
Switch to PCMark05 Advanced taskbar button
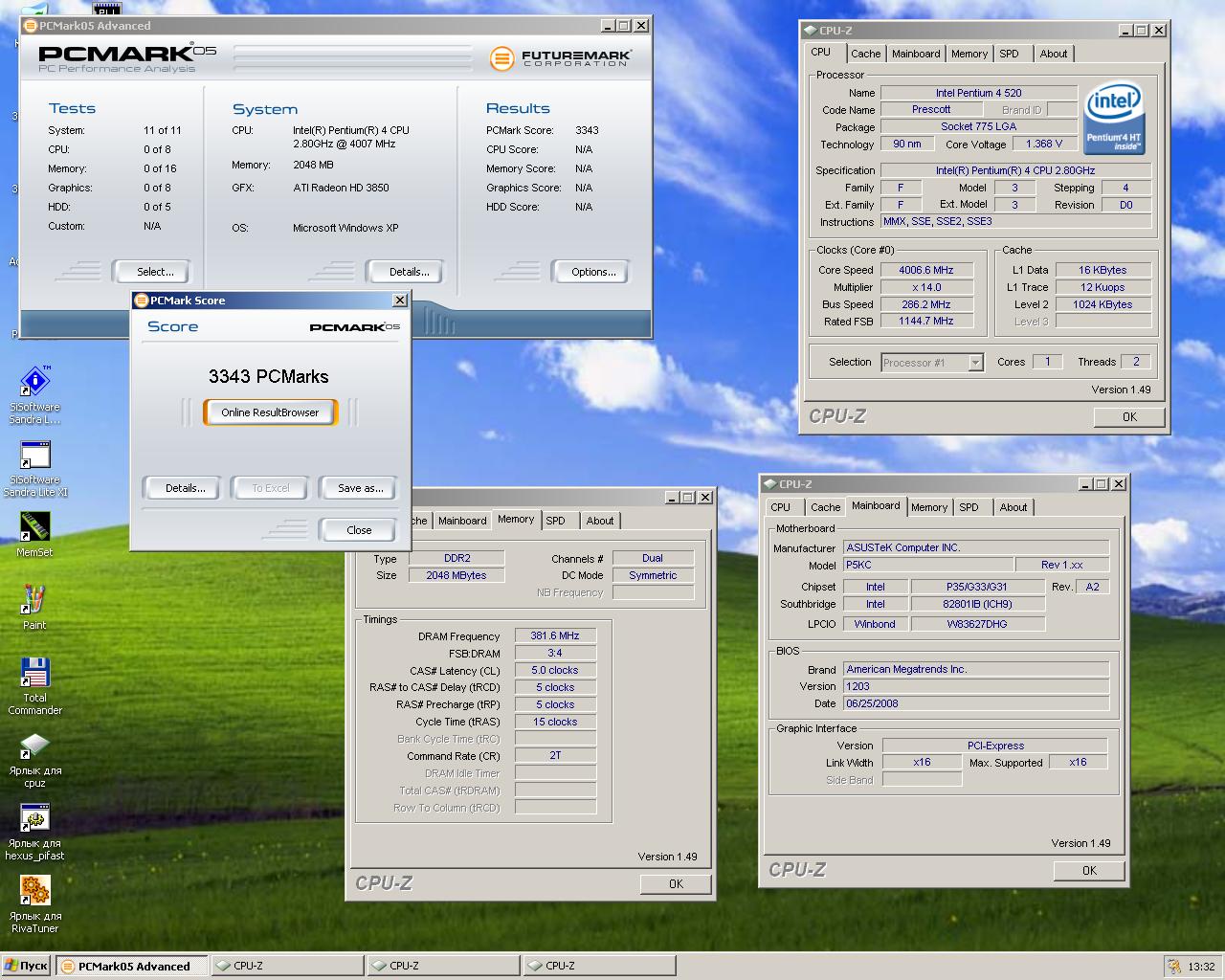click(x=132, y=967)
